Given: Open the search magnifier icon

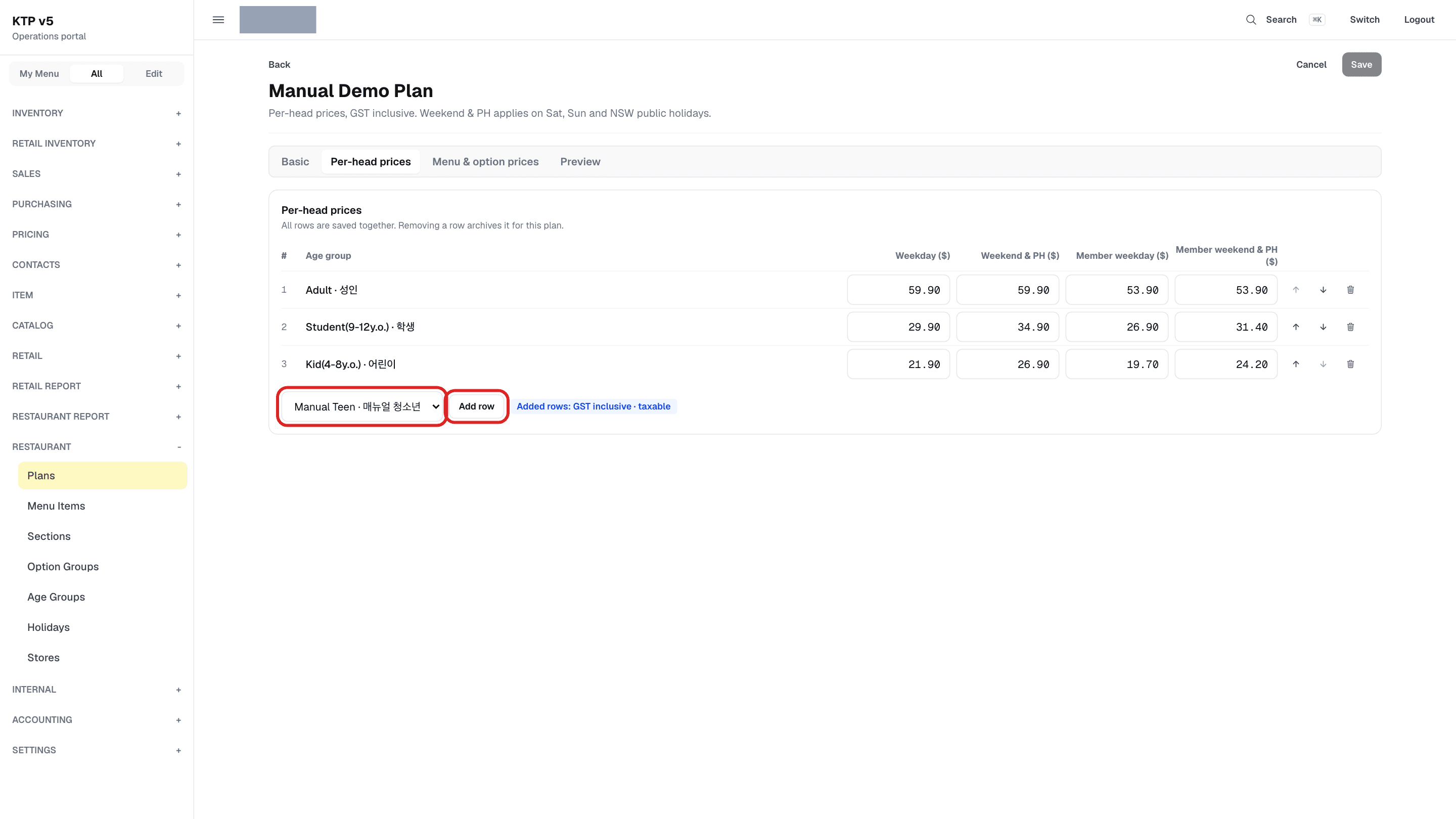Looking at the screenshot, I should (1251, 20).
